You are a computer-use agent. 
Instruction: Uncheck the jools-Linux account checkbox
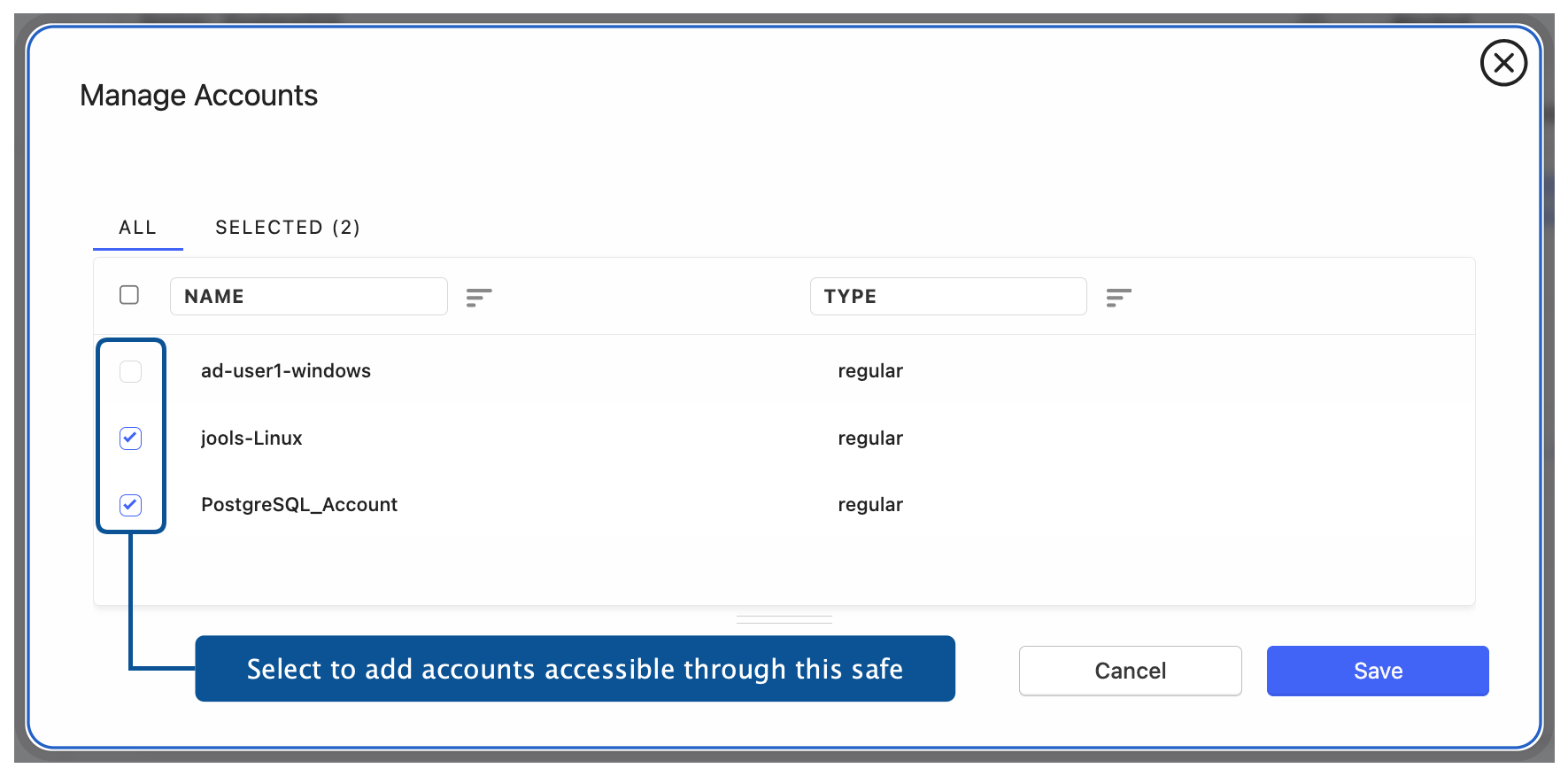coord(130,438)
